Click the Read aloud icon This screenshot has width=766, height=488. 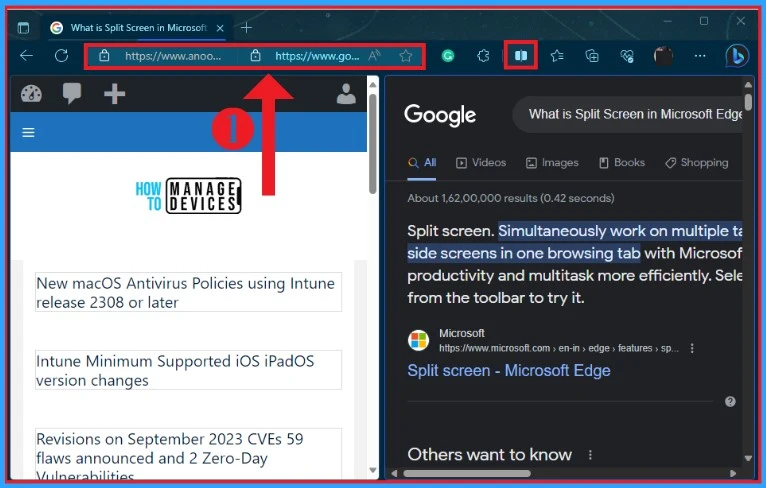coord(374,56)
